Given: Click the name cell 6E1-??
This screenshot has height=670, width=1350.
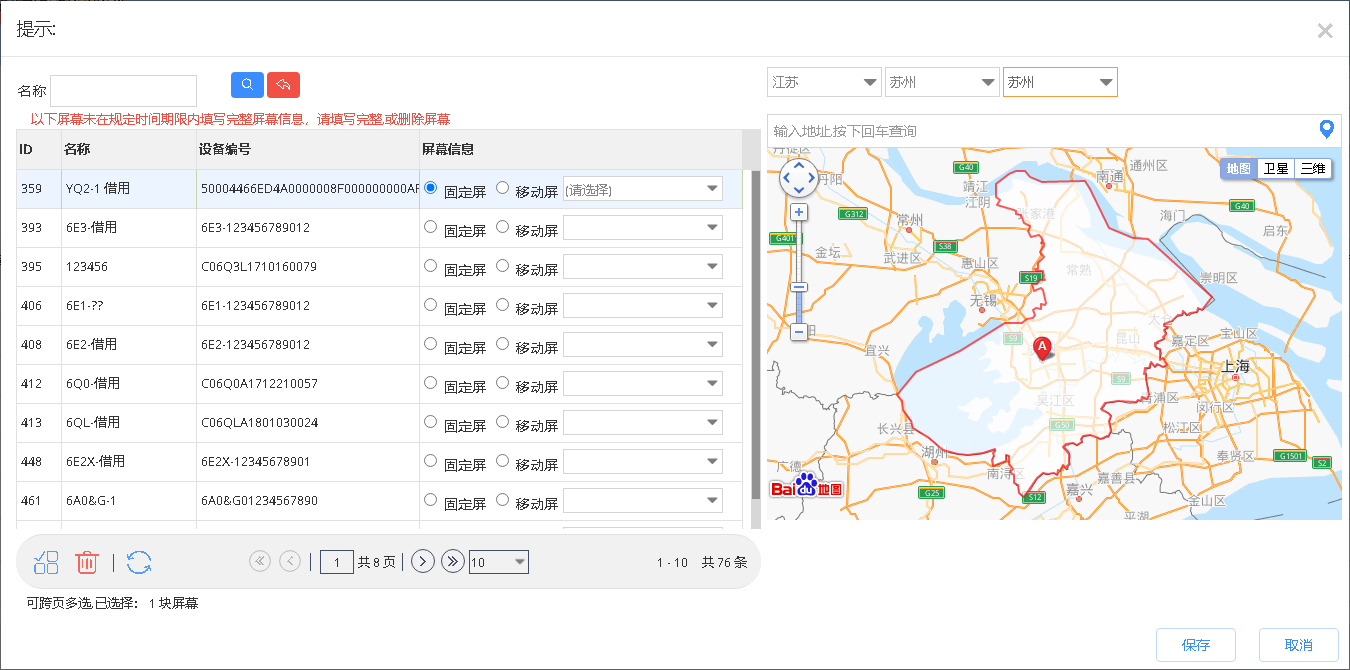Looking at the screenshot, I should 84,306.
